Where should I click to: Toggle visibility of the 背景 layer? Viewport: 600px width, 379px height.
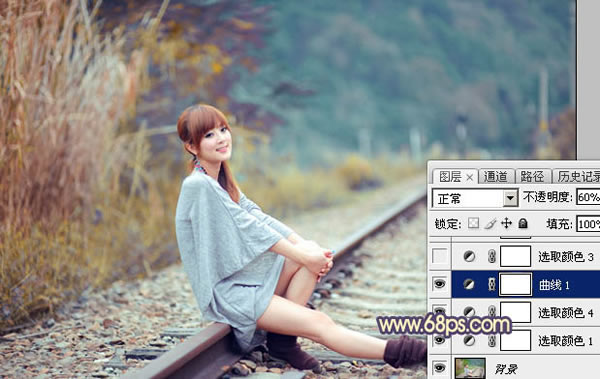[x=439, y=368]
